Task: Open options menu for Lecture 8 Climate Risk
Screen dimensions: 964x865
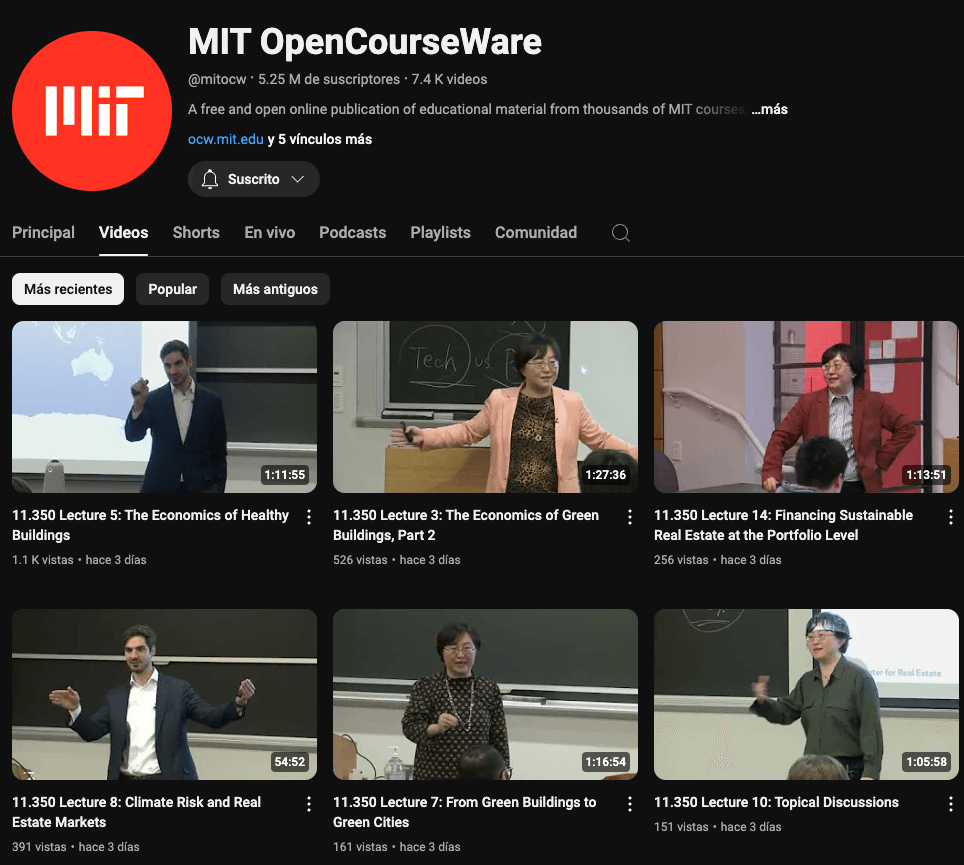Action: [x=309, y=804]
